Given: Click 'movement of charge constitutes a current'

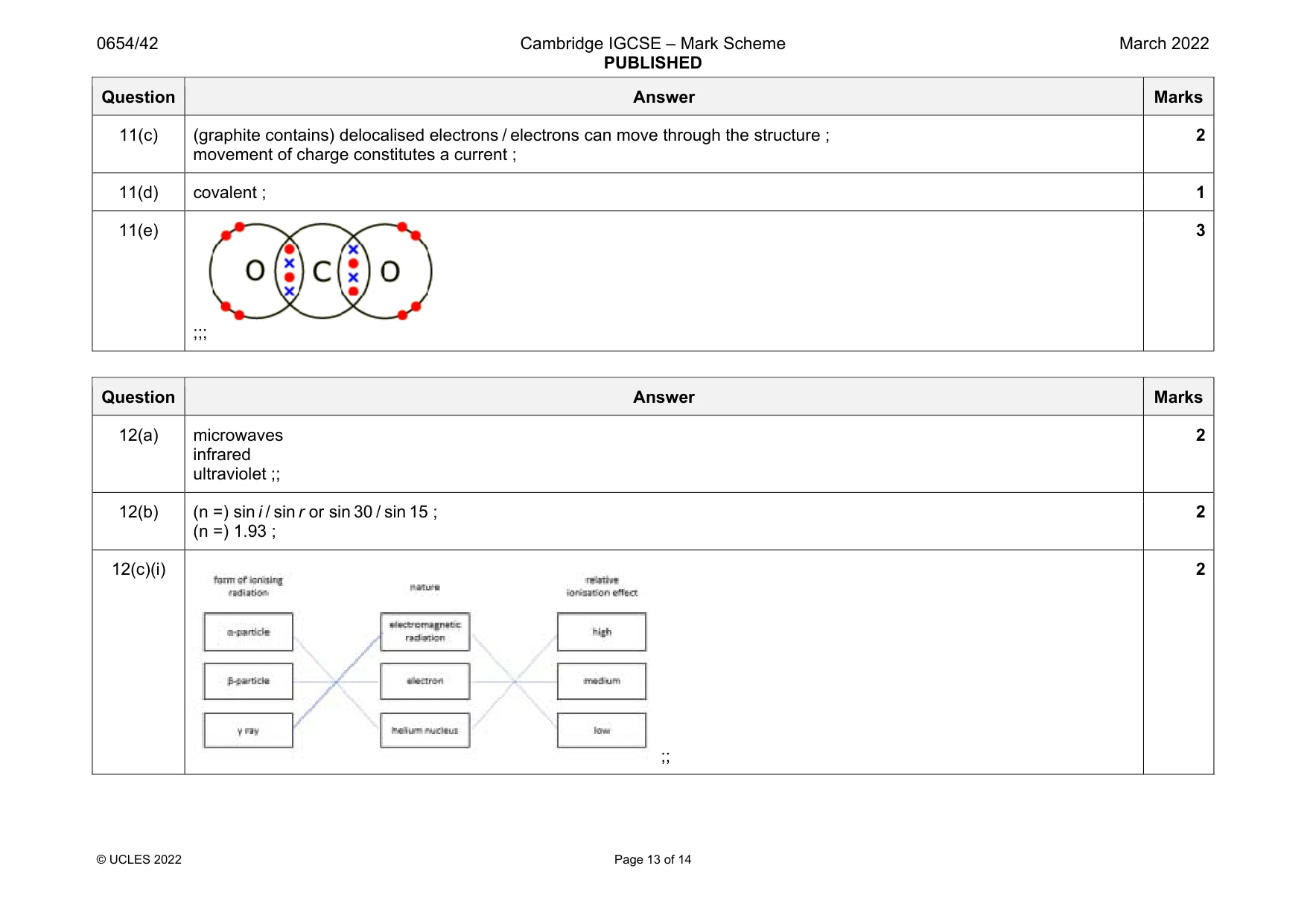Looking at the screenshot, I should (354, 154).
